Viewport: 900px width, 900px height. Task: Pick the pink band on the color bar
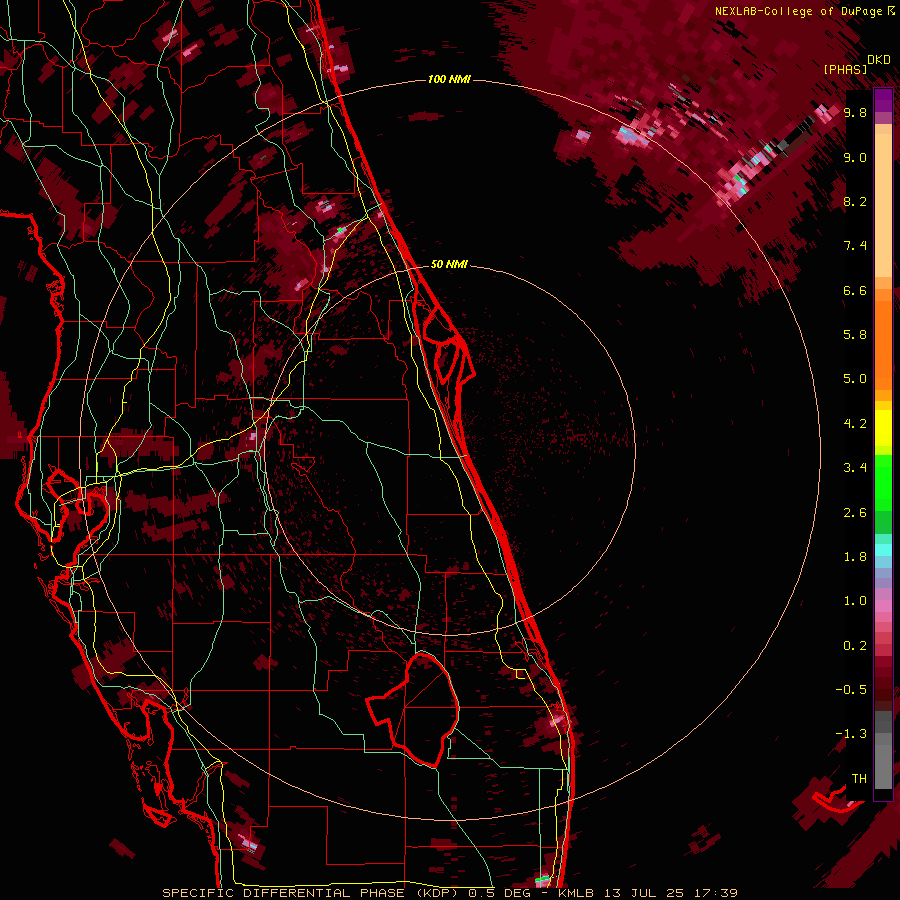pos(883,606)
